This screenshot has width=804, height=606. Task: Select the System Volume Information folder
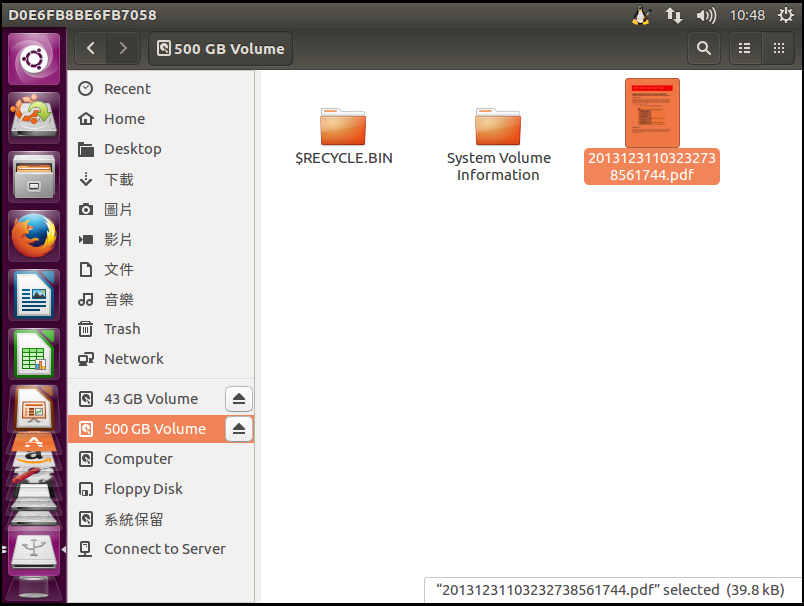498,145
